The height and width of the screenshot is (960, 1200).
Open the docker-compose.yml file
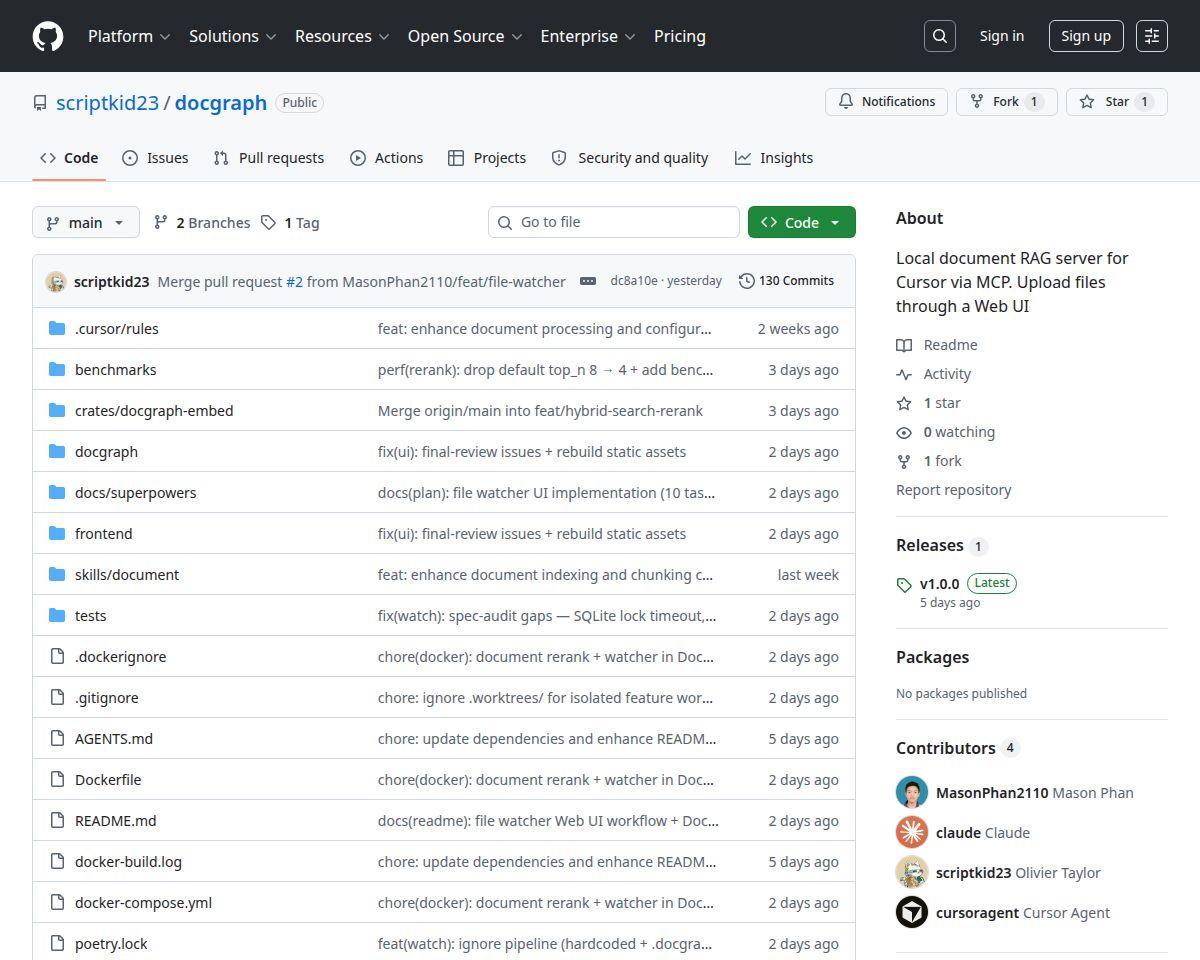tap(143, 902)
